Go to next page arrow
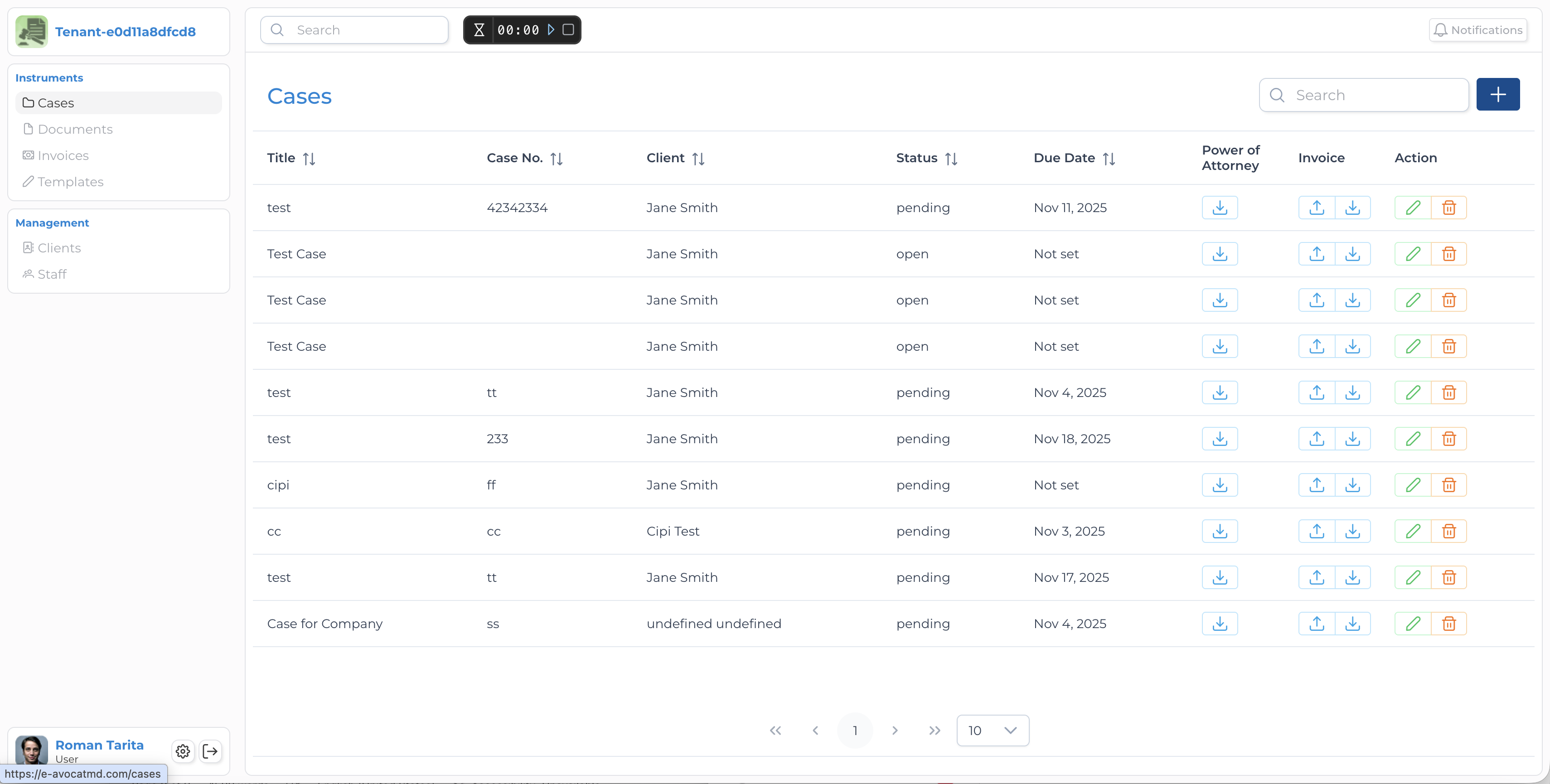The image size is (1550, 784). [895, 731]
